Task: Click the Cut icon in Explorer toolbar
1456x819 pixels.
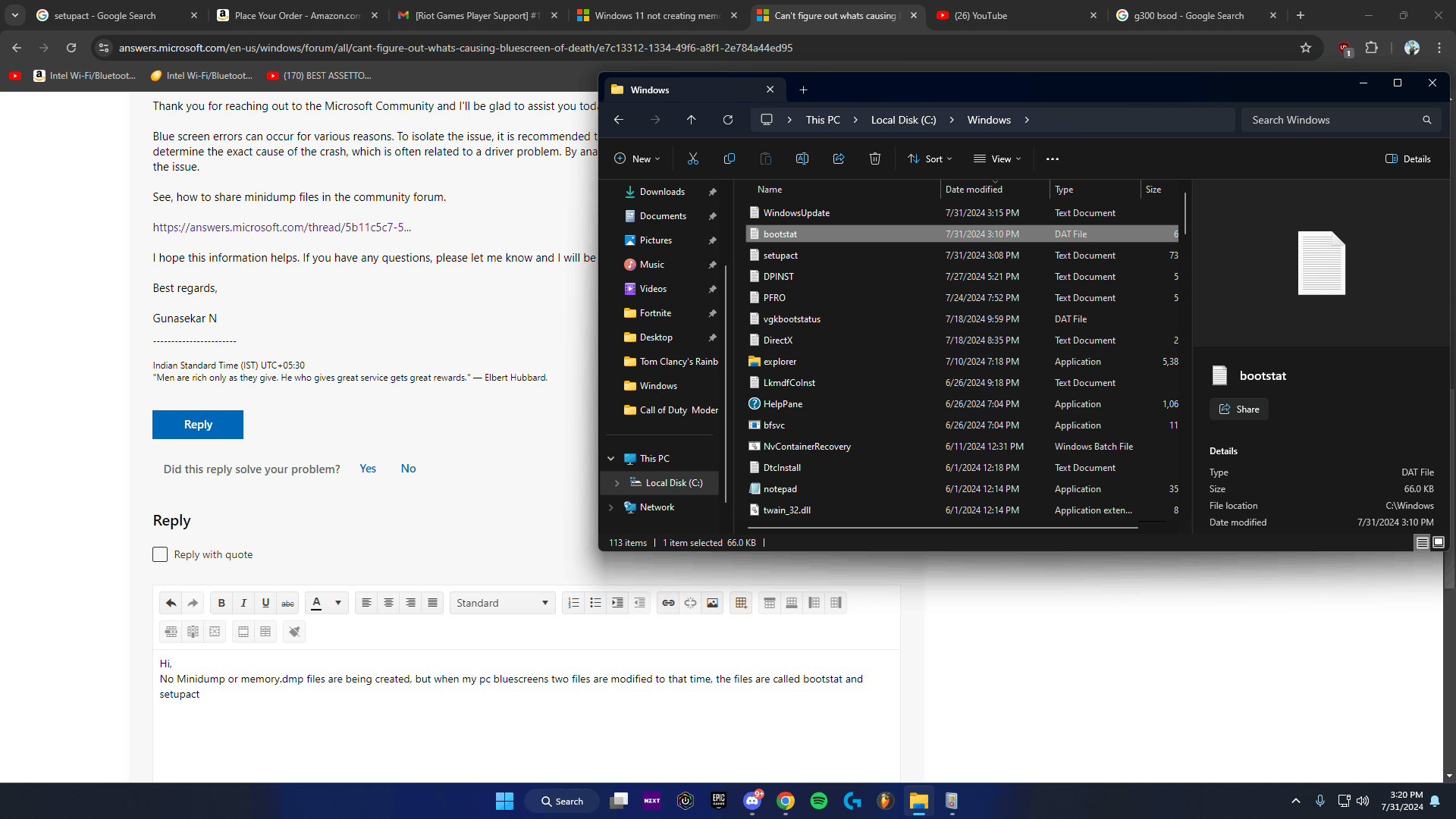Action: (692, 158)
